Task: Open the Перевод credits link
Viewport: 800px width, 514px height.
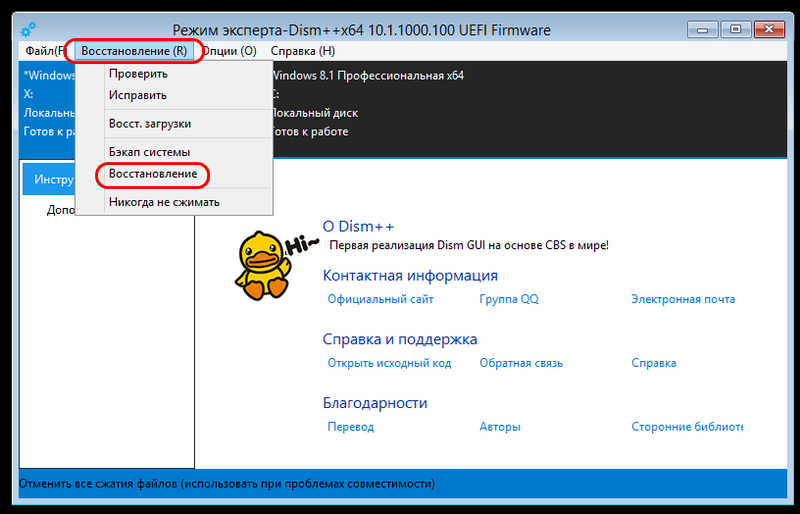Action: click(x=351, y=427)
